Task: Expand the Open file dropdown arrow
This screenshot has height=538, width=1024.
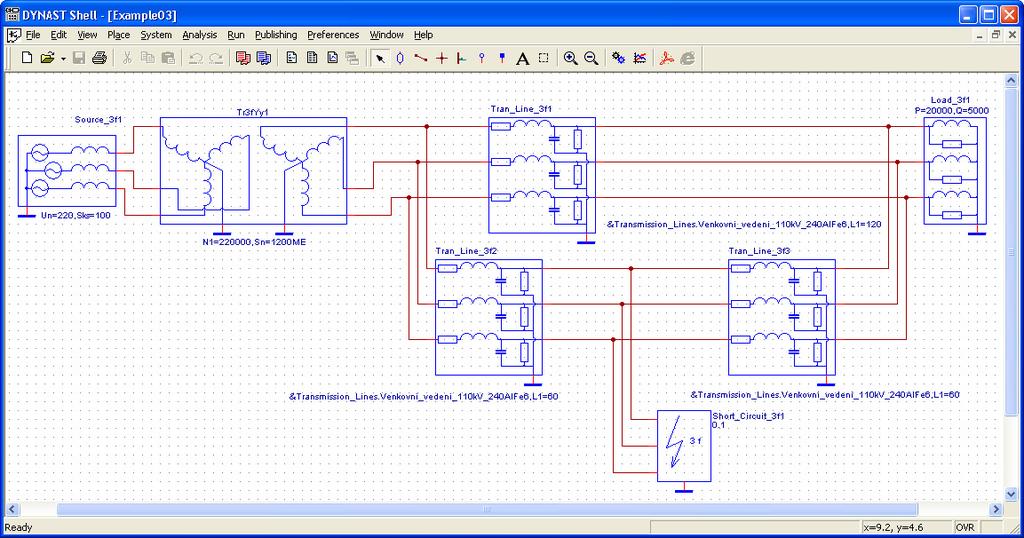Action: coord(63,59)
